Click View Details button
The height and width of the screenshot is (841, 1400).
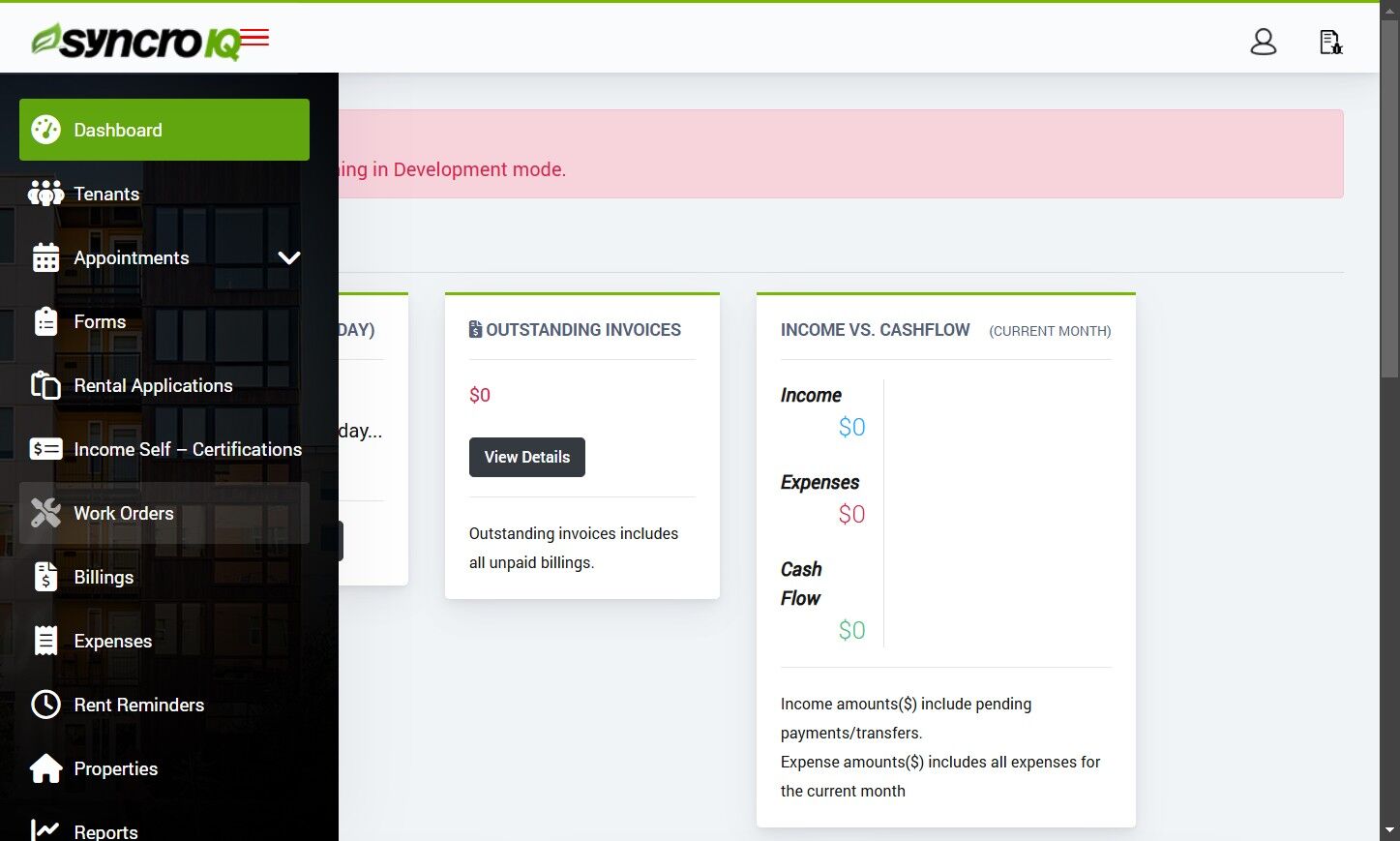tap(527, 457)
